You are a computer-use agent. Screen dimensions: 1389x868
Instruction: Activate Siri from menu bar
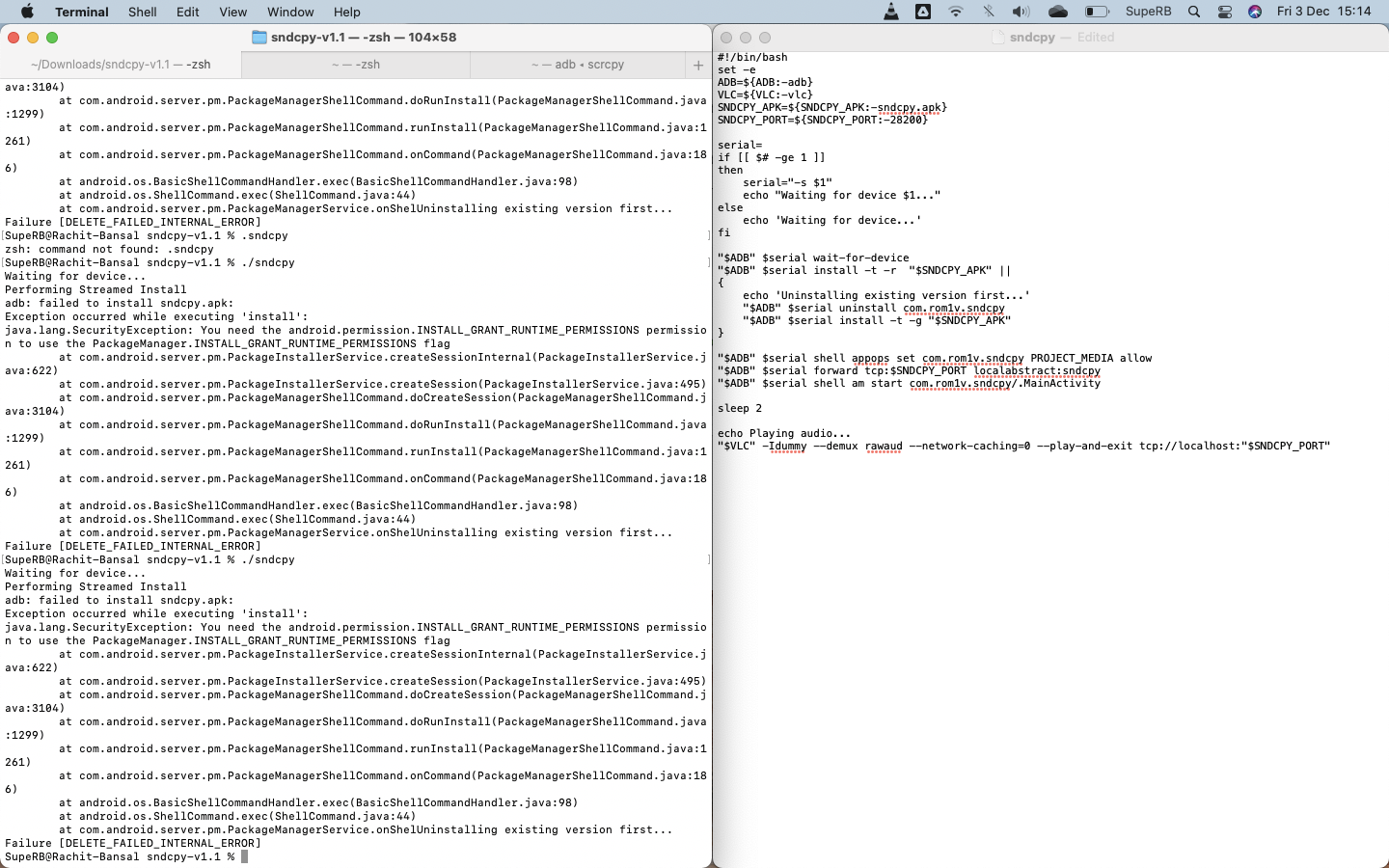[x=1256, y=12]
